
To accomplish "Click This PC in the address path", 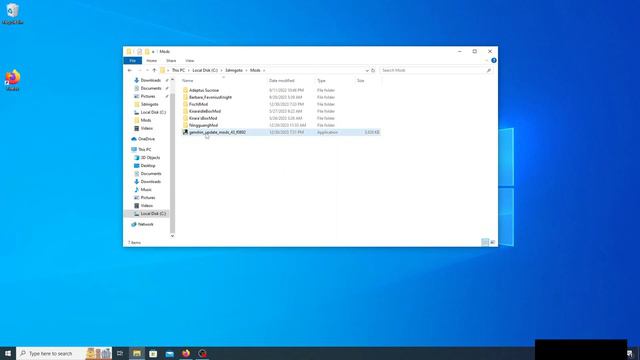I will 178,70.
